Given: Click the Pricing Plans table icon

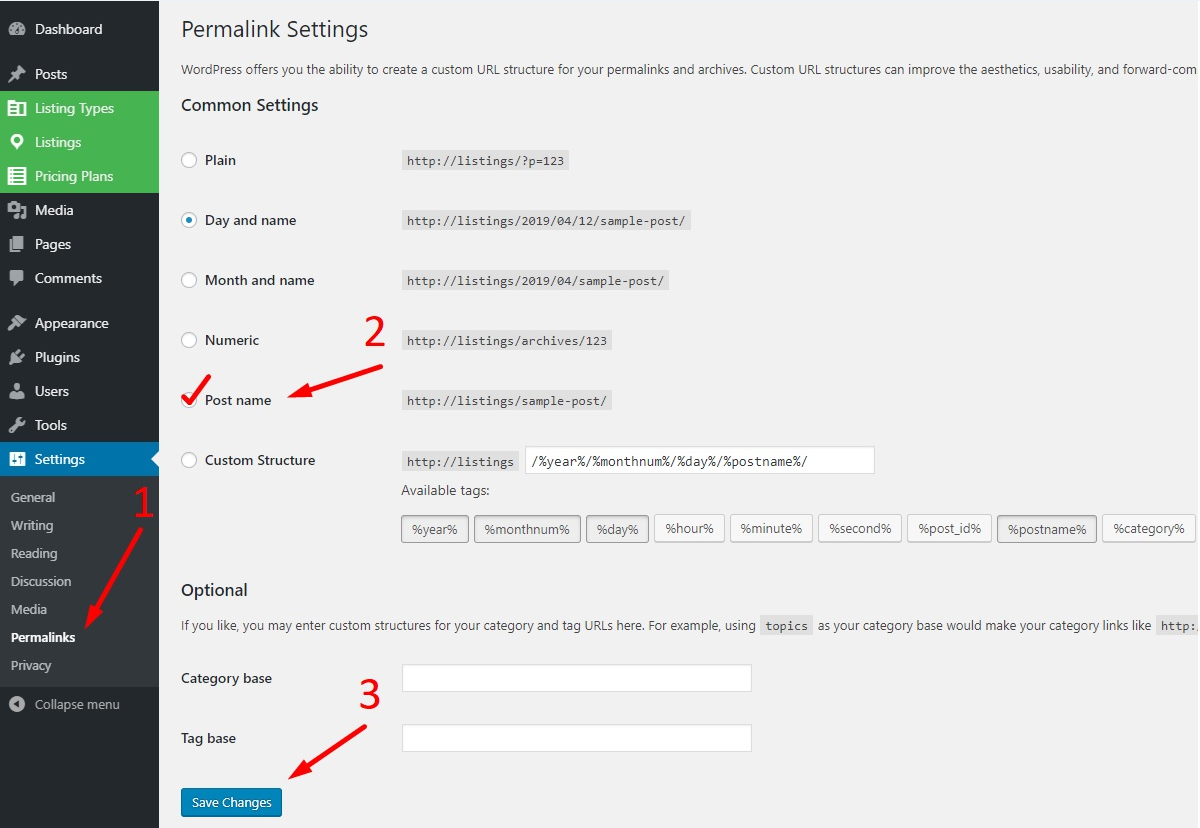Looking at the screenshot, I should [x=16, y=176].
